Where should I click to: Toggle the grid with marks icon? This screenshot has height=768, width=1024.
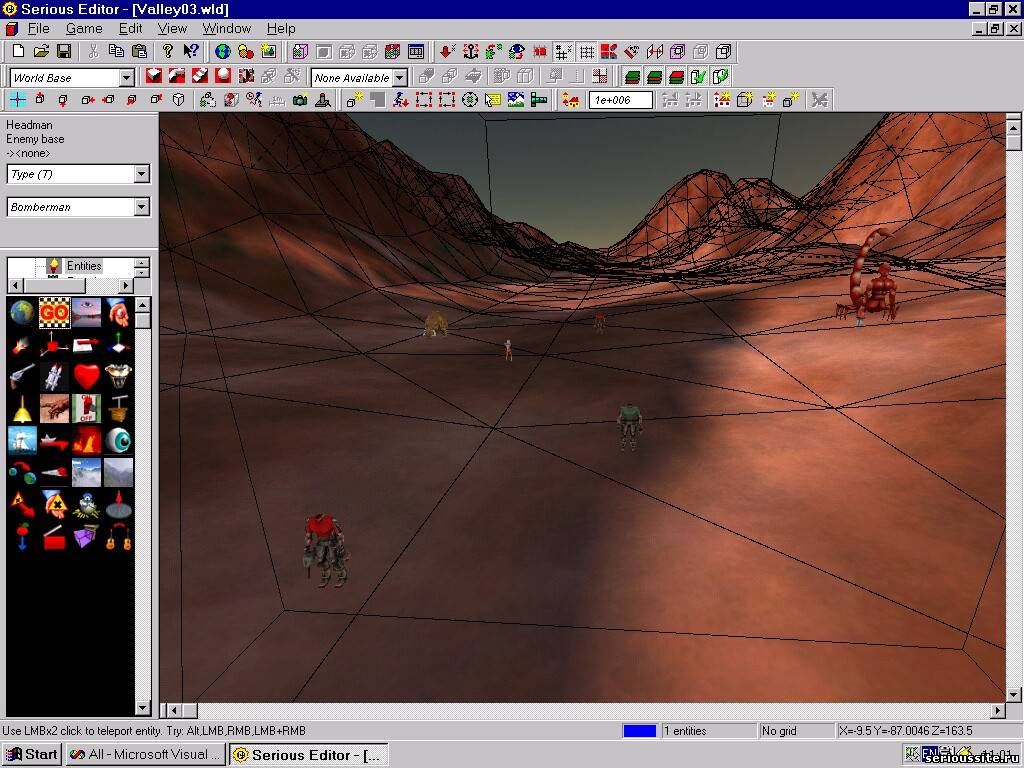[x=563, y=52]
